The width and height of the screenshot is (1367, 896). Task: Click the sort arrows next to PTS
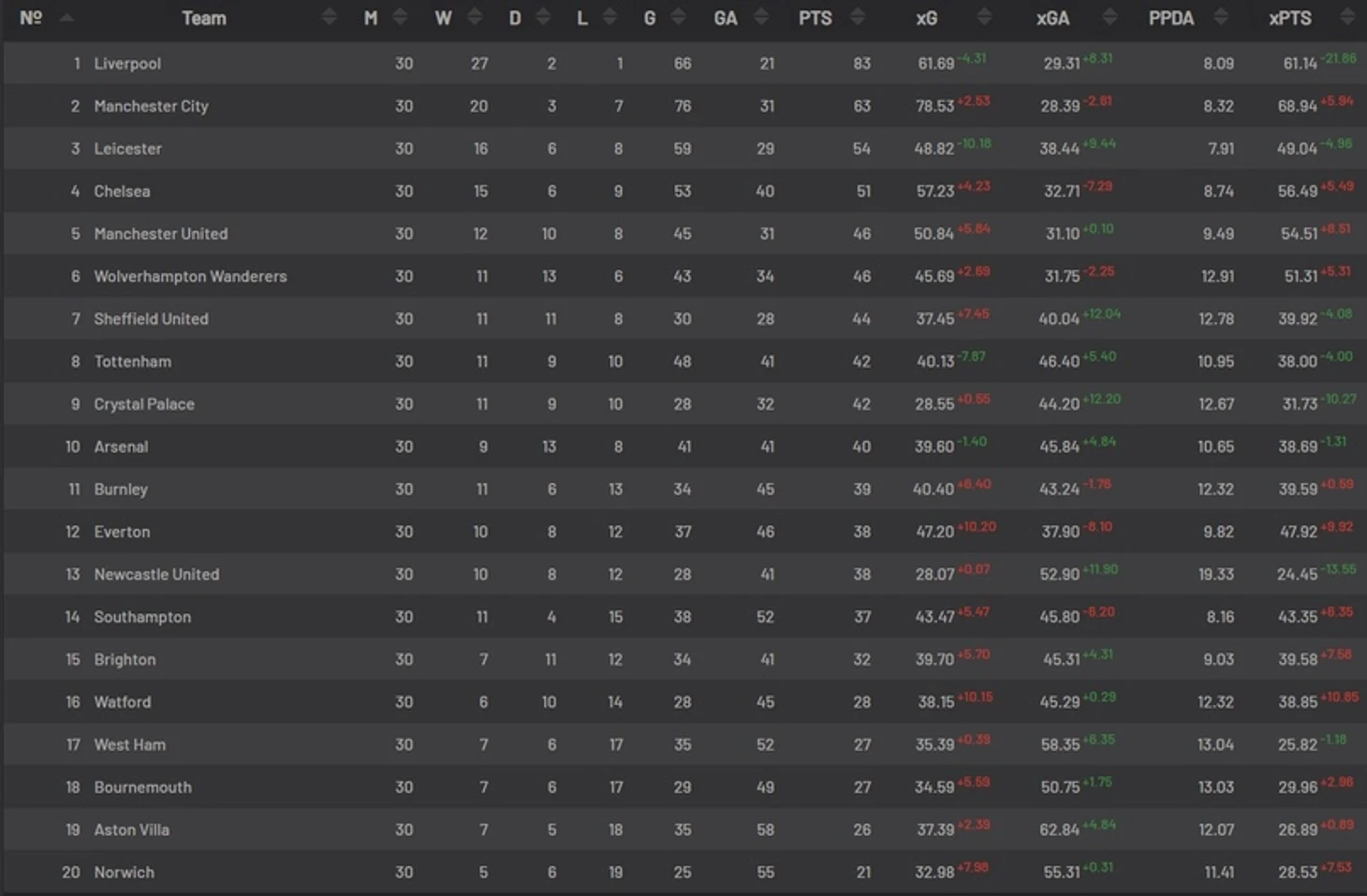tap(857, 17)
